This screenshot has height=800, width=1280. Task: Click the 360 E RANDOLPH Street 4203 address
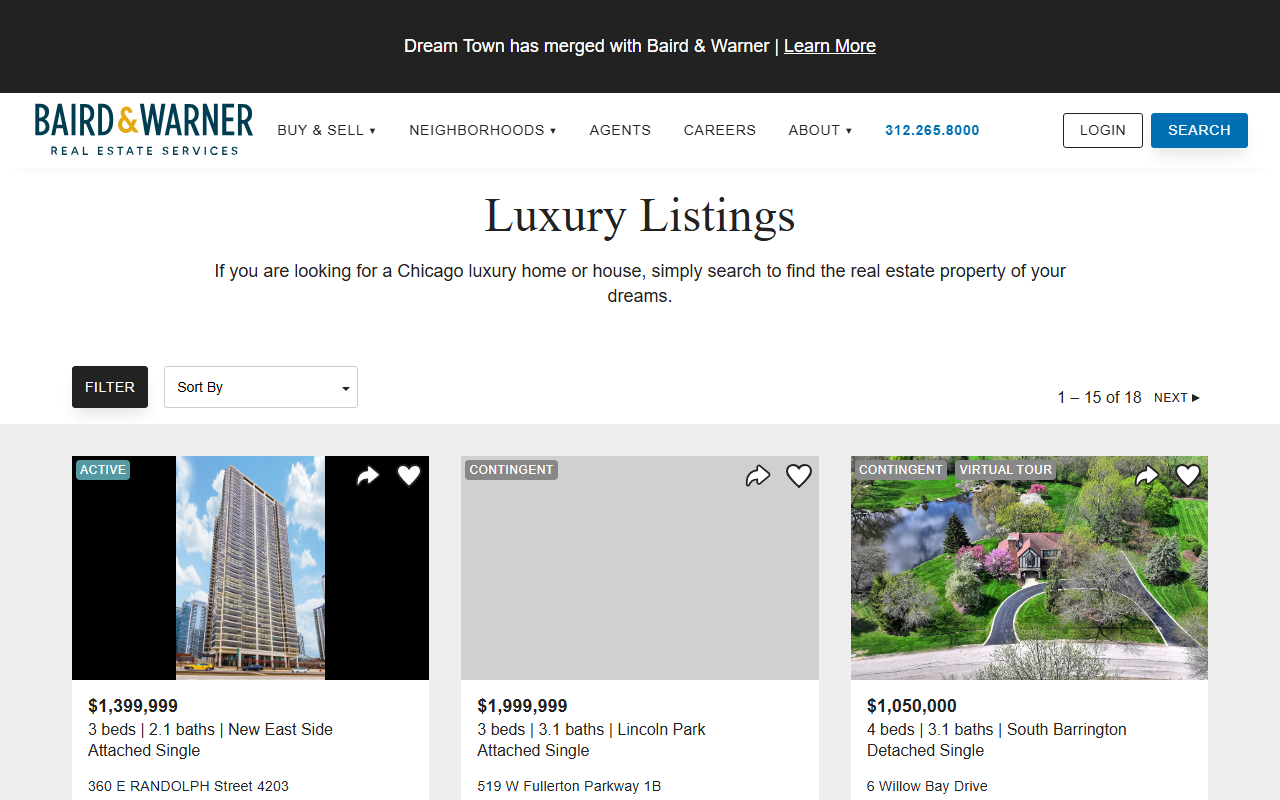click(188, 786)
